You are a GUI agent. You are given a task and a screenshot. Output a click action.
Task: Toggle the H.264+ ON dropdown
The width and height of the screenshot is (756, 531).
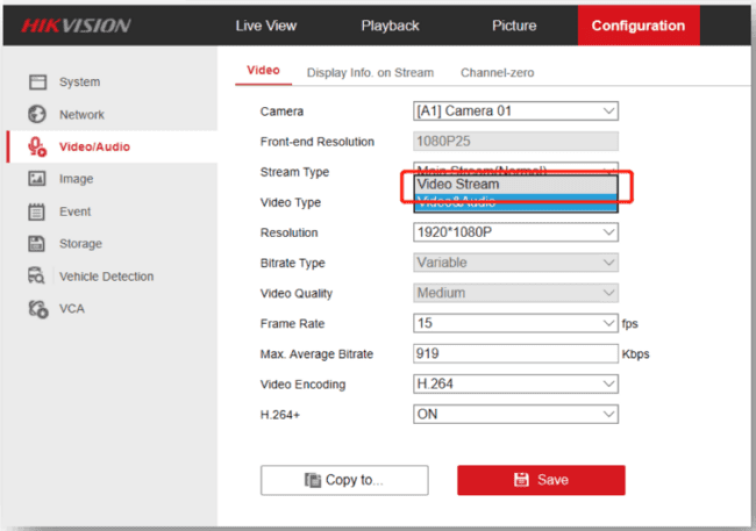pyautogui.click(x=515, y=414)
